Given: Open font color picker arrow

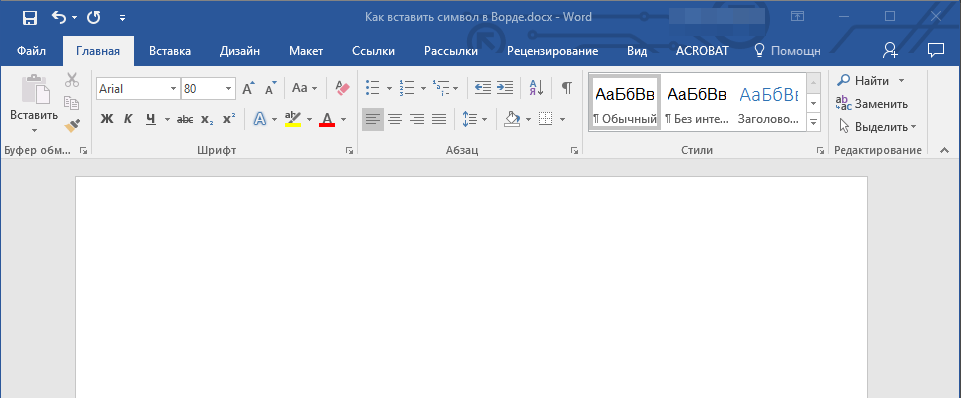Looking at the screenshot, I should [343, 119].
